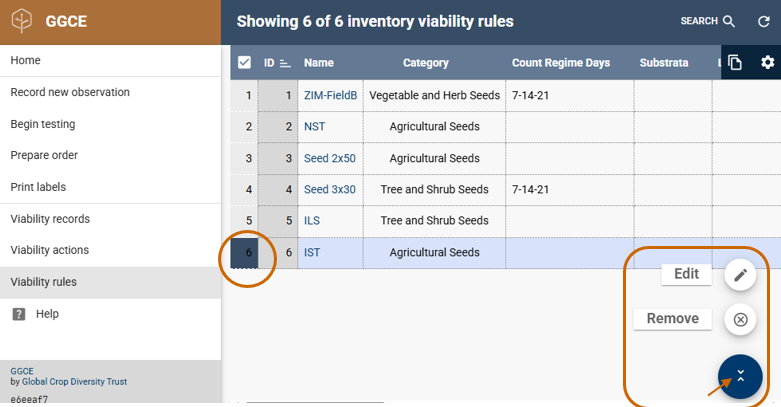This screenshot has height=407, width=781.
Task: Click the Count Regime Days column header
Action: click(x=560, y=63)
